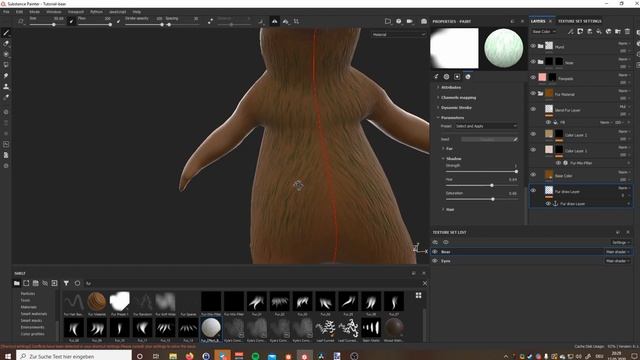Toggle visibility of Fur draw Layer
640x360 pixels.
(x=533, y=190)
